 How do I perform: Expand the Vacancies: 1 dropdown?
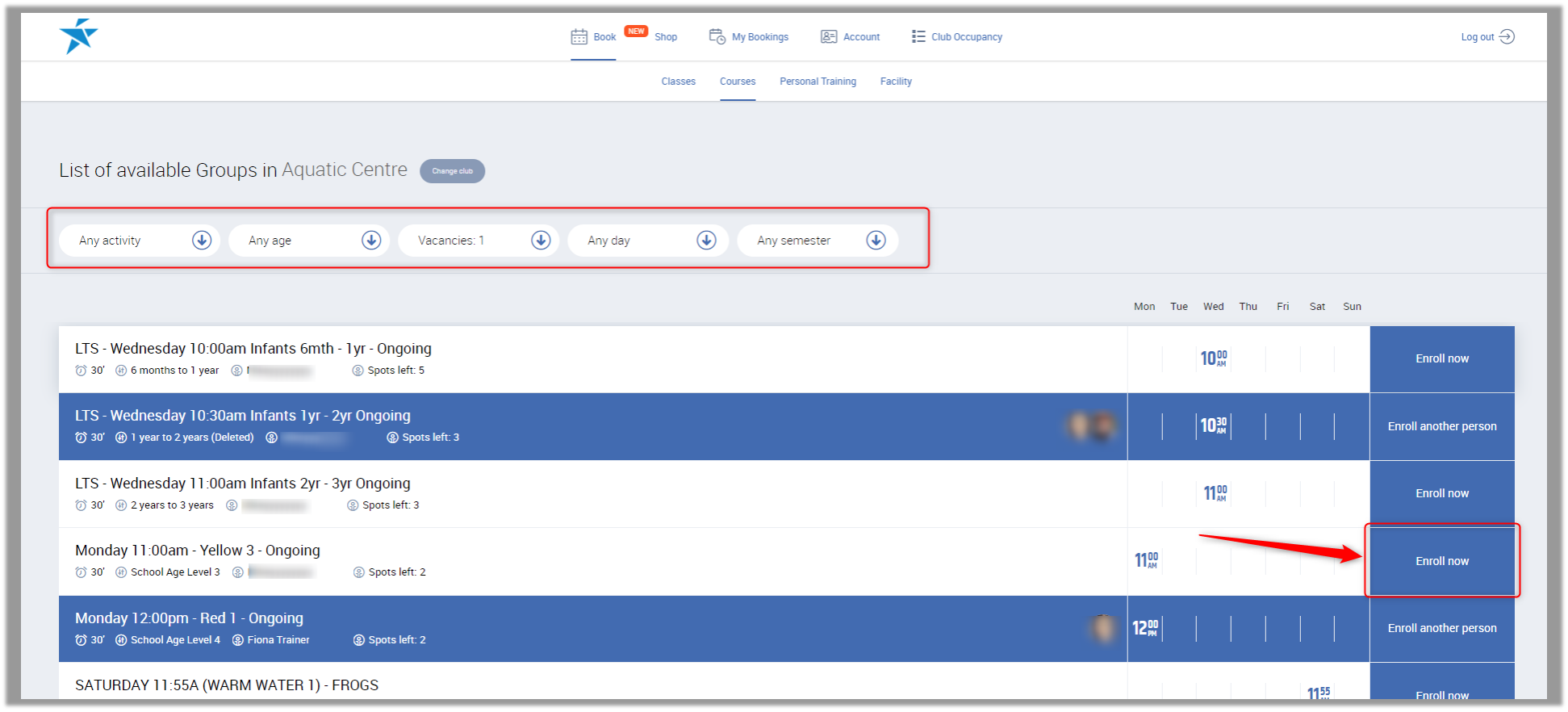541,241
